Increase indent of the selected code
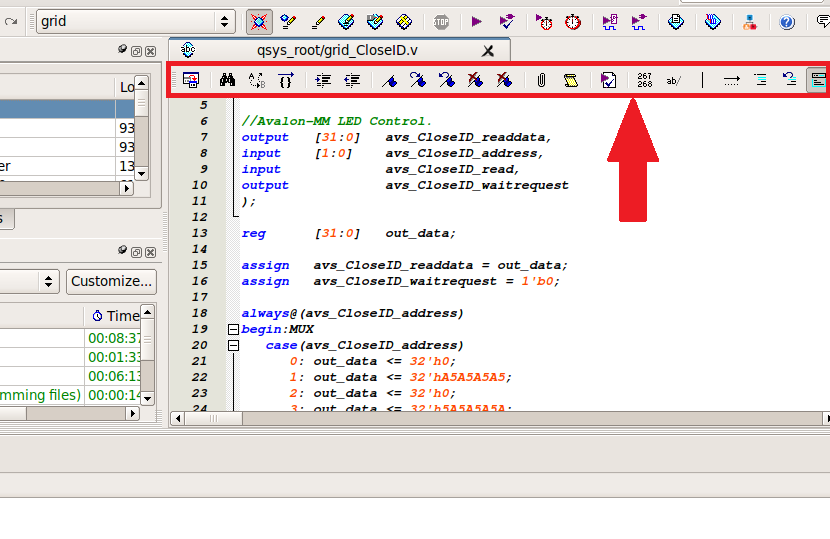 pos(323,80)
